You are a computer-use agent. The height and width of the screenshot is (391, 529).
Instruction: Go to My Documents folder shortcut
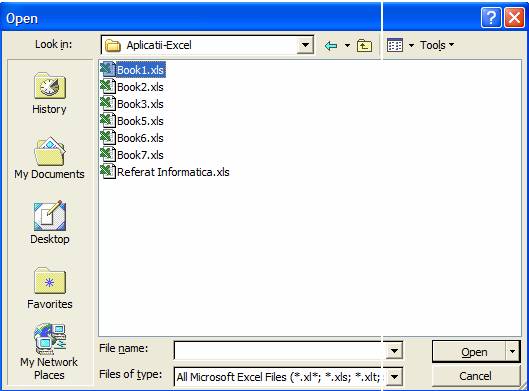coord(49,158)
